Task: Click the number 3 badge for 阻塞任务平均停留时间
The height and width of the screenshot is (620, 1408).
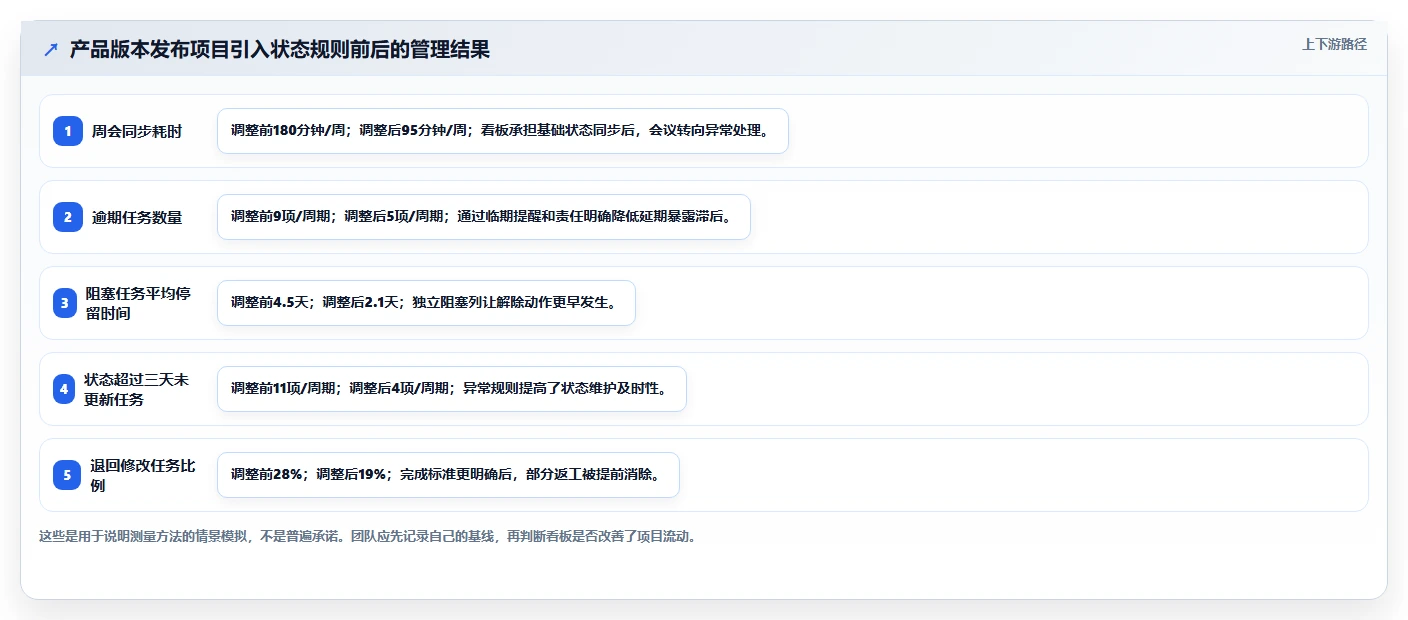Action: (64, 303)
